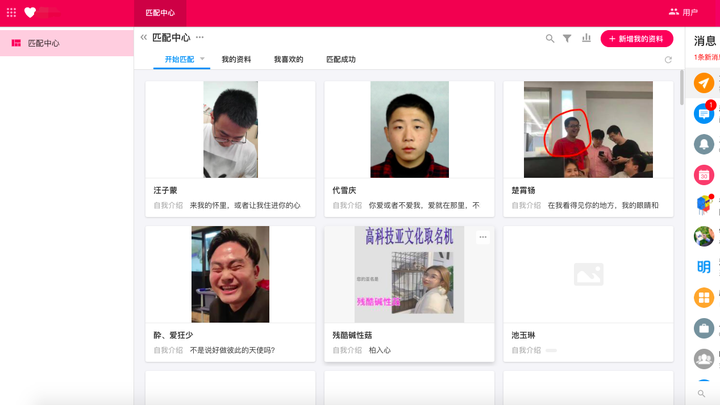Click the search icon at message panel bottom
Viewport: 720px width, 405px height.
701,394
